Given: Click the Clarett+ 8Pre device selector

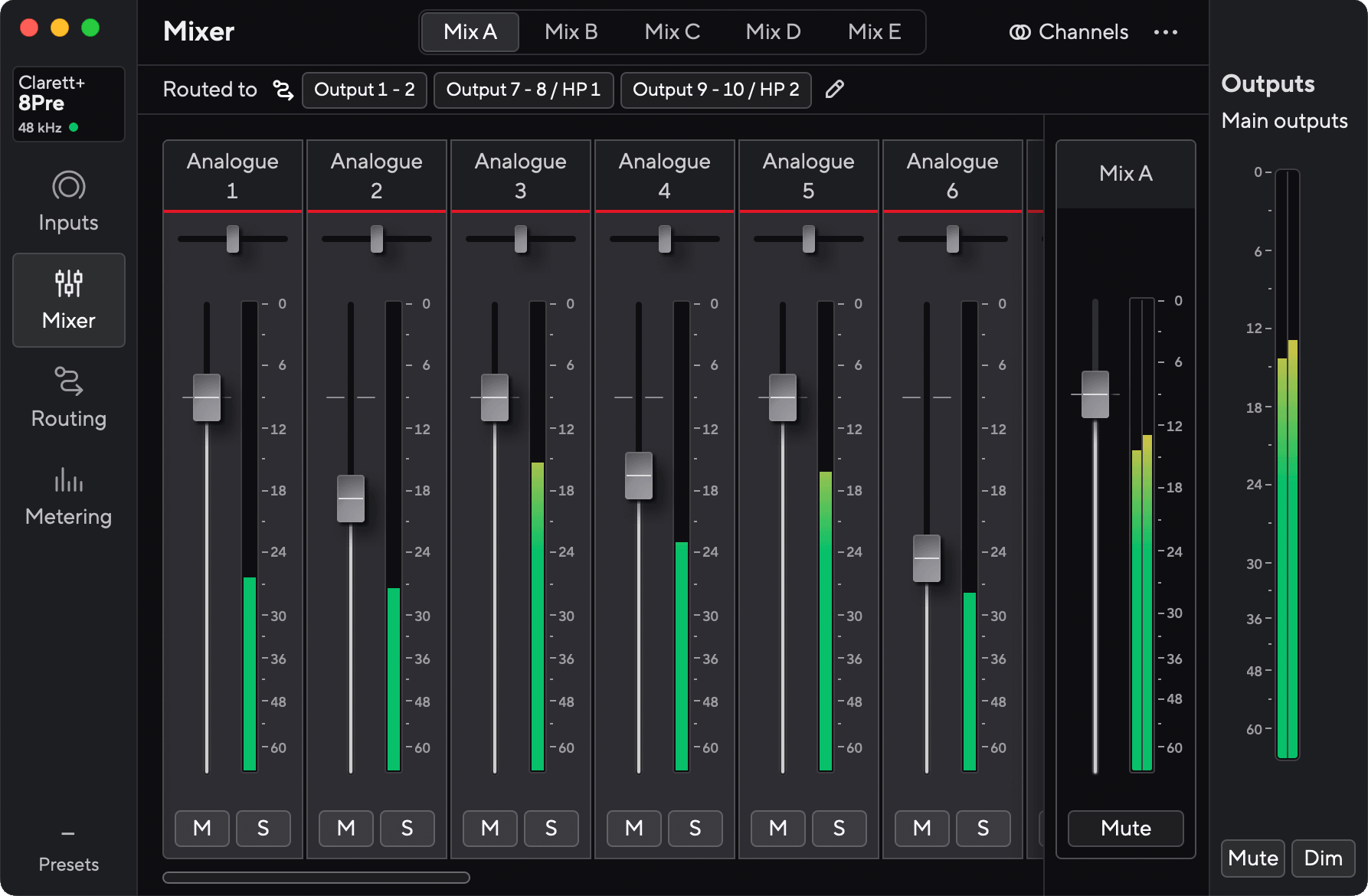Looking at the screenshot, I should [x=69, y=104].
